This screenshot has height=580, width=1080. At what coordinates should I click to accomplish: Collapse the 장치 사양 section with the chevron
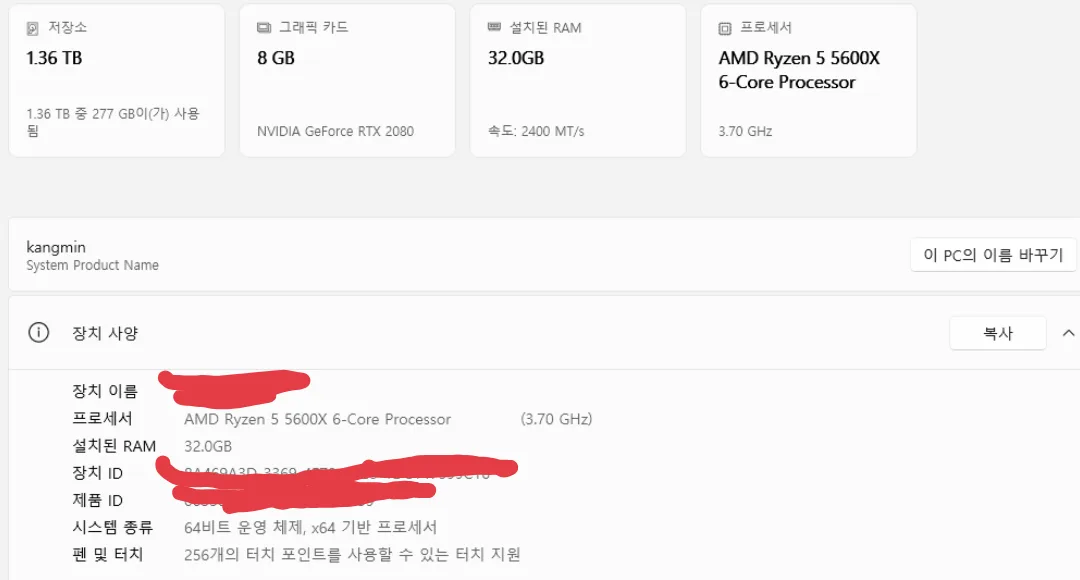click(1068, 333)
